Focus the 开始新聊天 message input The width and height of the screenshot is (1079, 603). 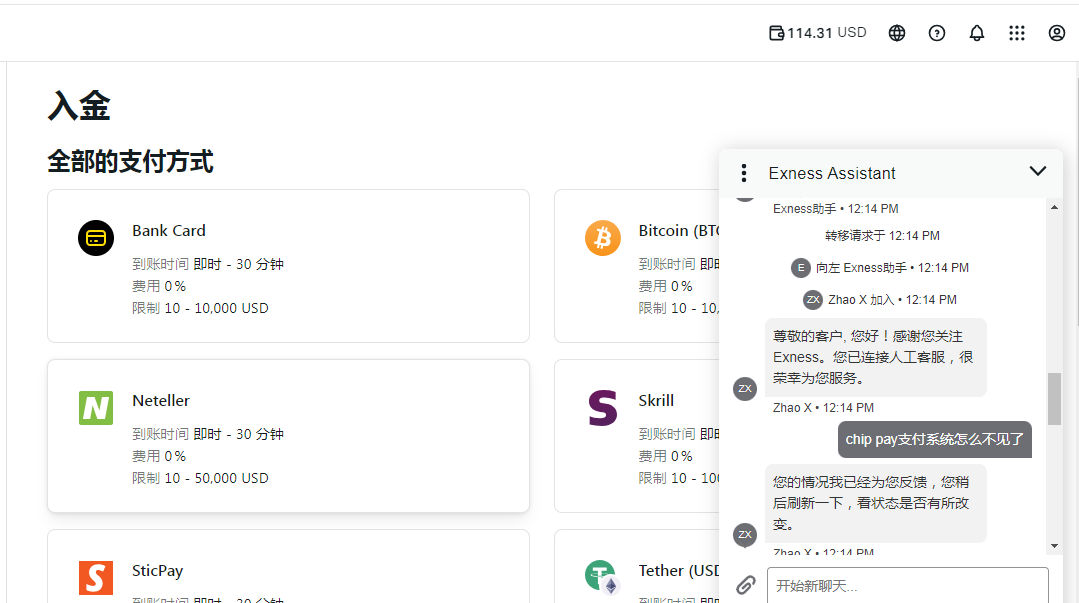[908, 586]
